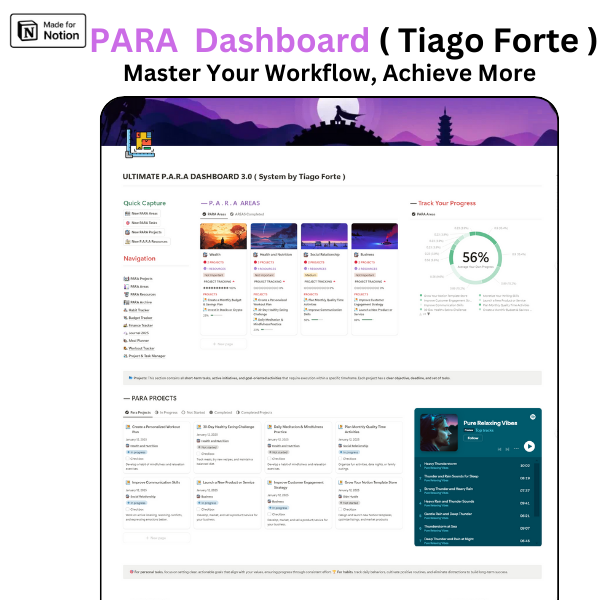
Task: Open Workout Tracker in the Navigation list
Action: [139, 348]
